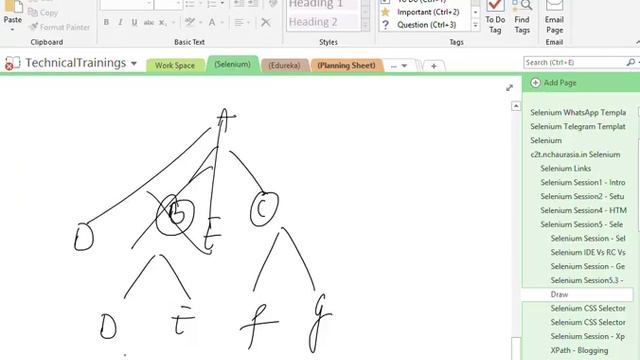
Task: Click the bullet list icon
Action: [x=190, y=4]
